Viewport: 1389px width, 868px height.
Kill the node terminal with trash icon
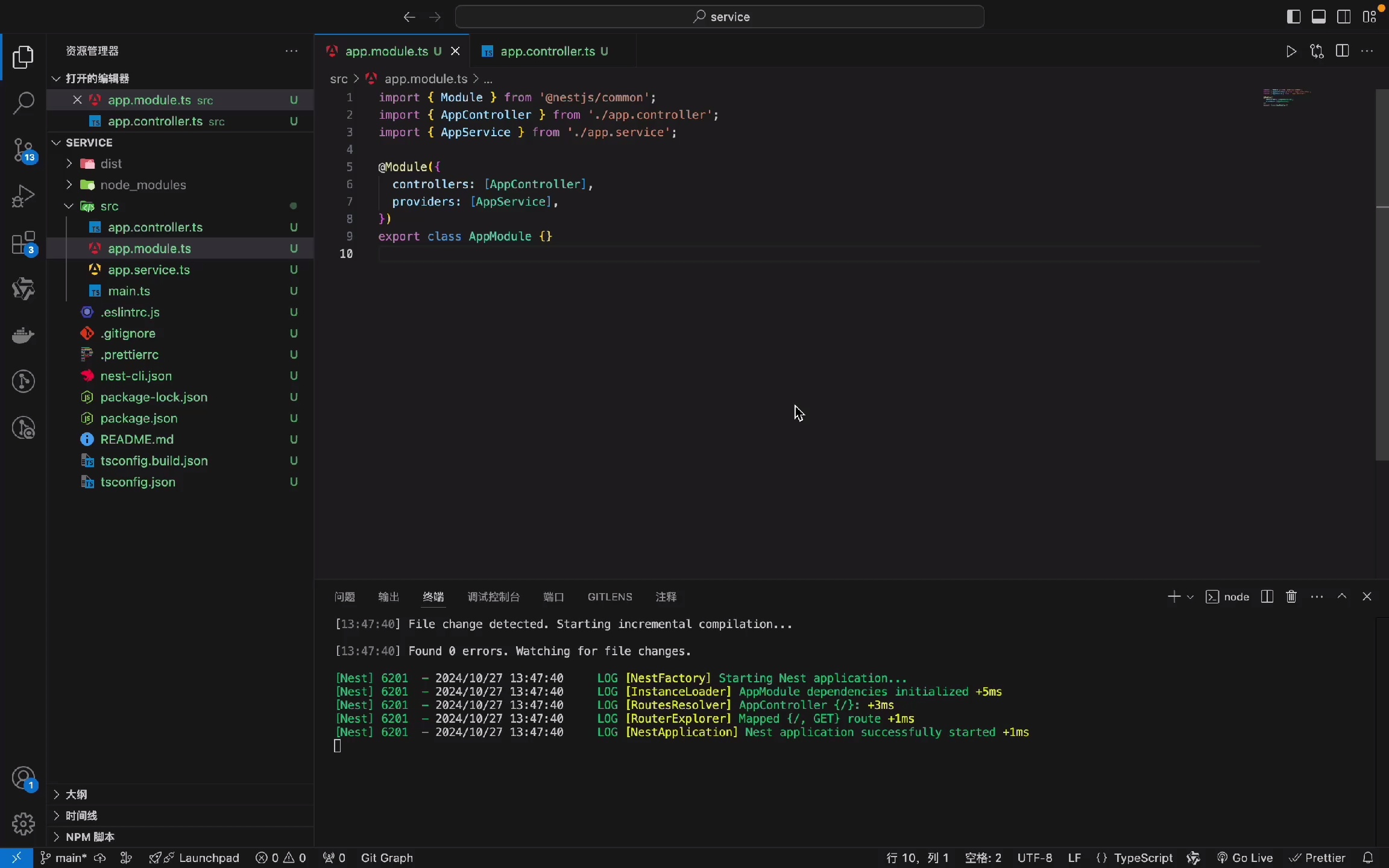click(x=1292, y=597)
